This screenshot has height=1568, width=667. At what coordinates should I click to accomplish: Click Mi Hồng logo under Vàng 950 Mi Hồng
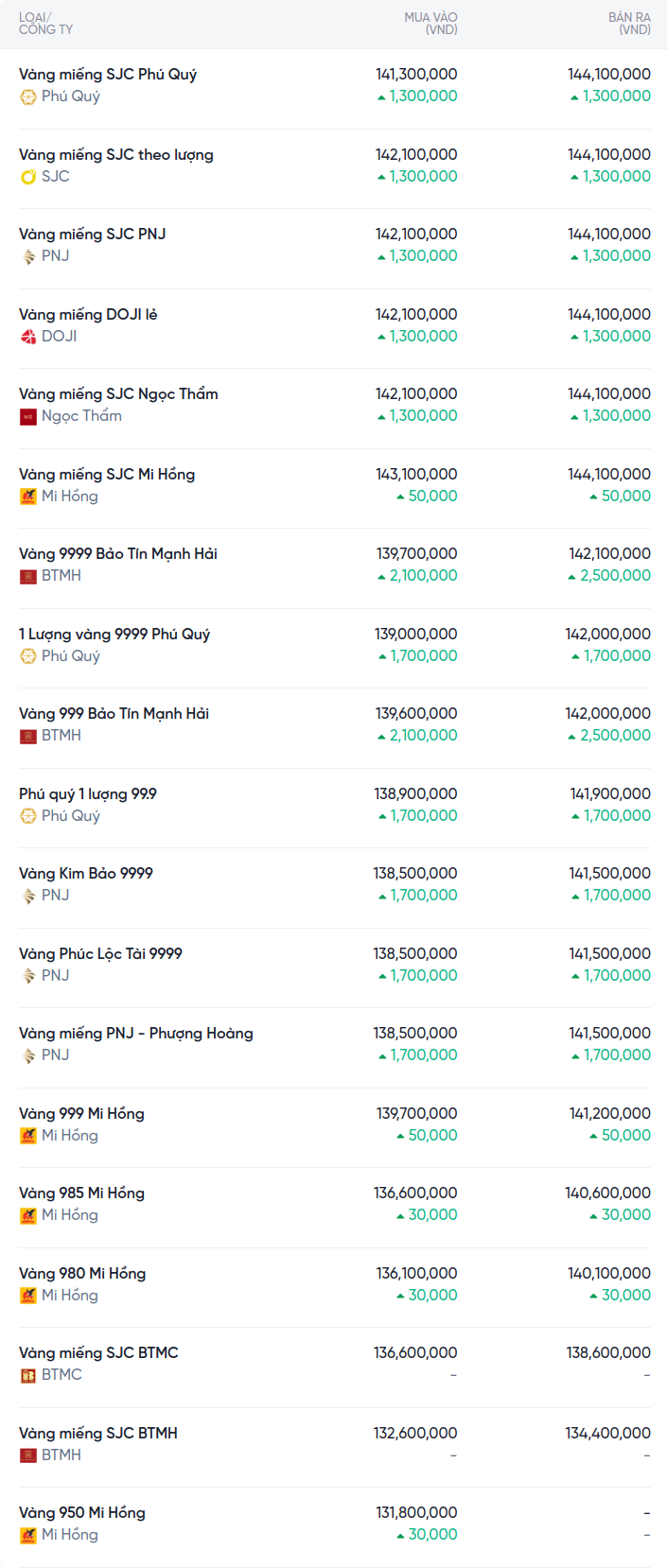[x=28, y=1535]
